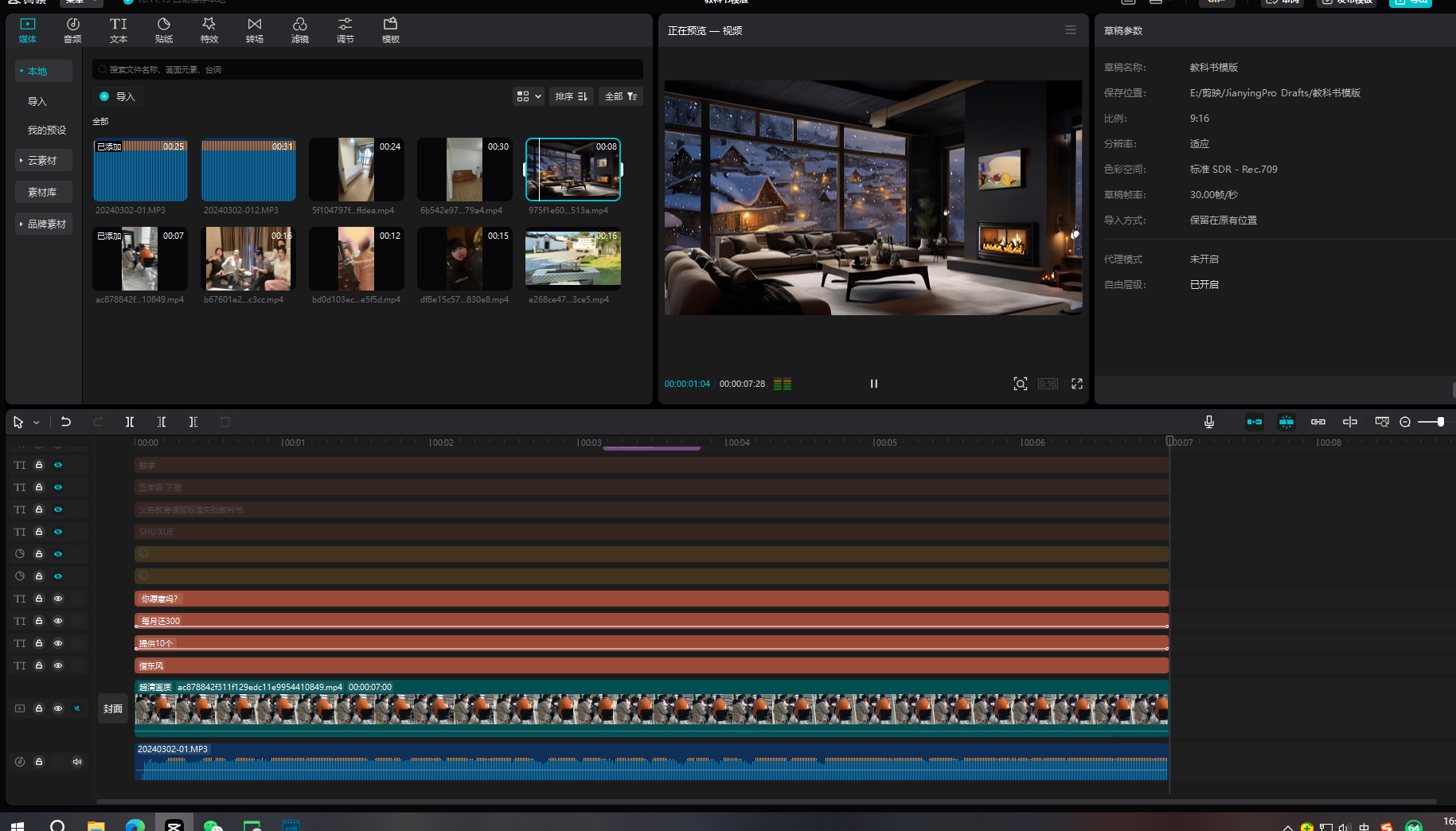Select the 每月还300 text clip
Image resolution: width=1456 pixels, height=831 pixels.
coord(651,621)
